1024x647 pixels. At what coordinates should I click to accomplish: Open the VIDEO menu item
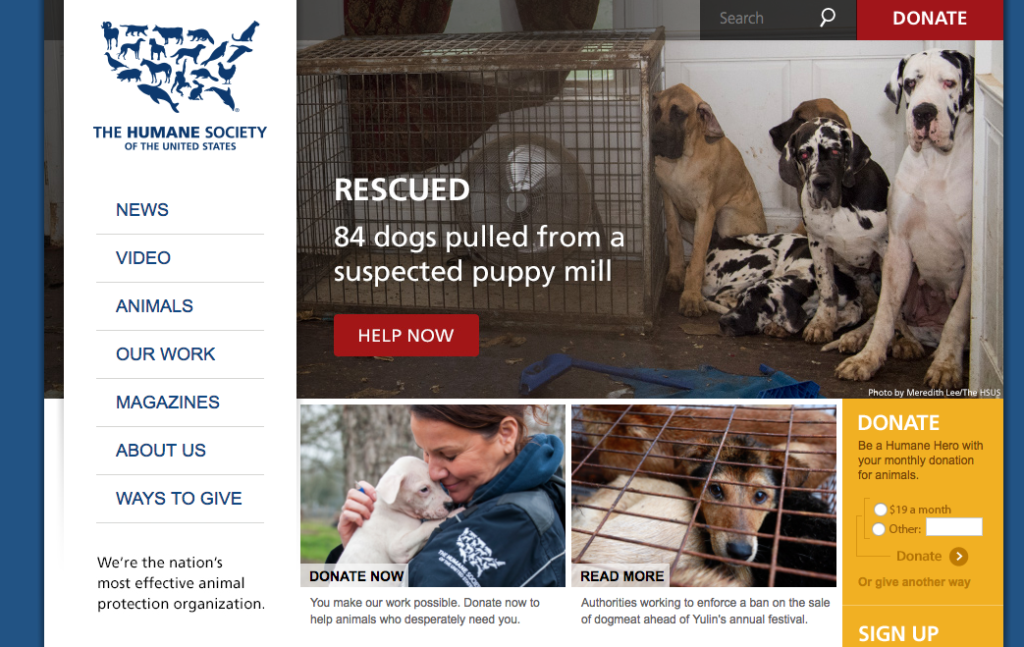143,258
